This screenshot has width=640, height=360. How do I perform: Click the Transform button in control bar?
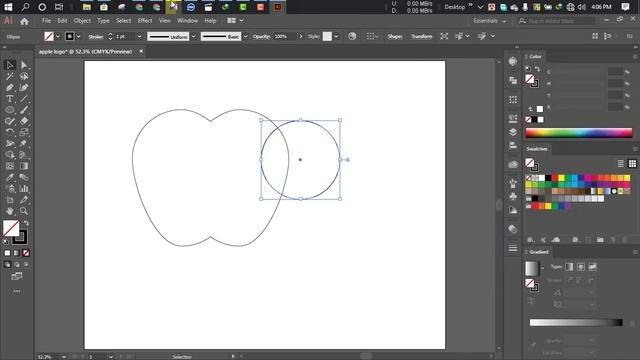(421, 36)
